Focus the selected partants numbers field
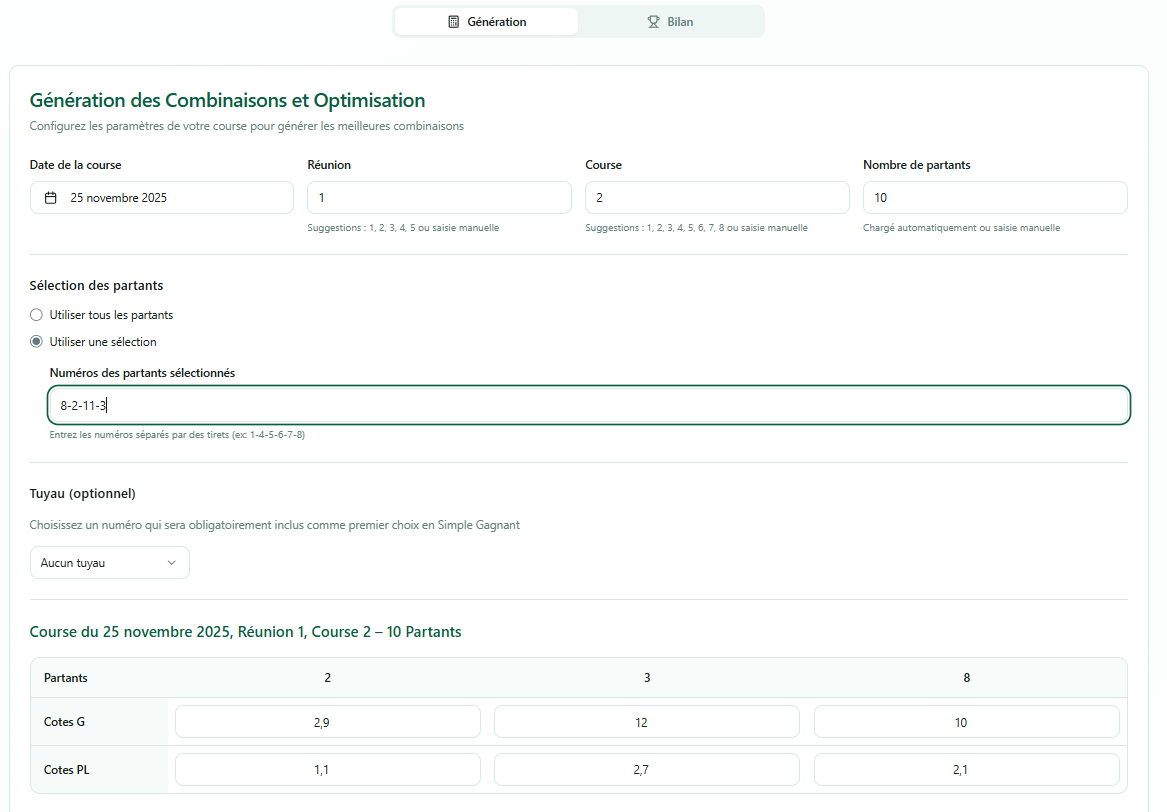The width and height of the screenshot is (1167, 812). pyautogui.click(x=589, y=406)
